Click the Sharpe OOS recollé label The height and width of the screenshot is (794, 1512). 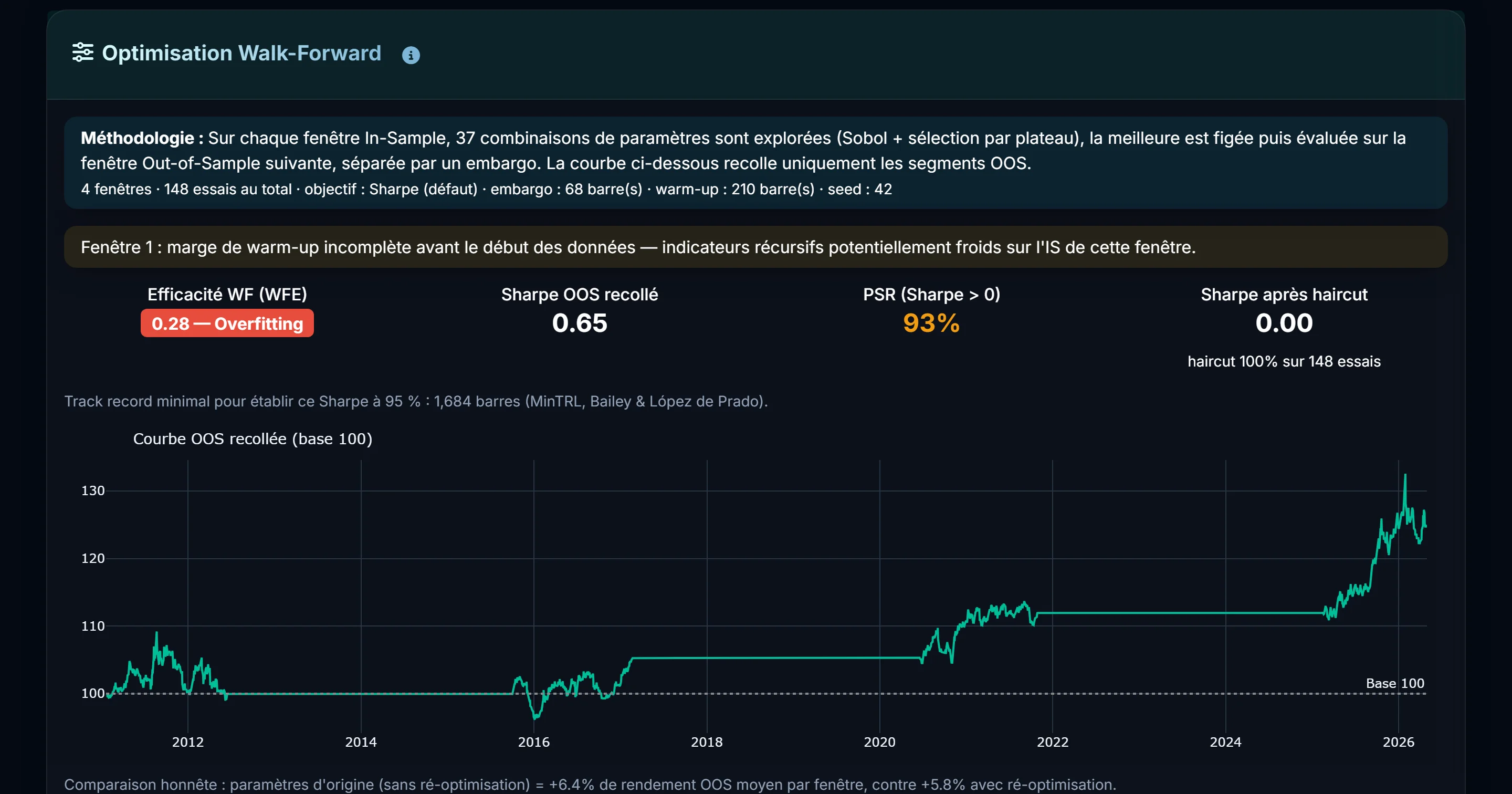click(579, 294)
